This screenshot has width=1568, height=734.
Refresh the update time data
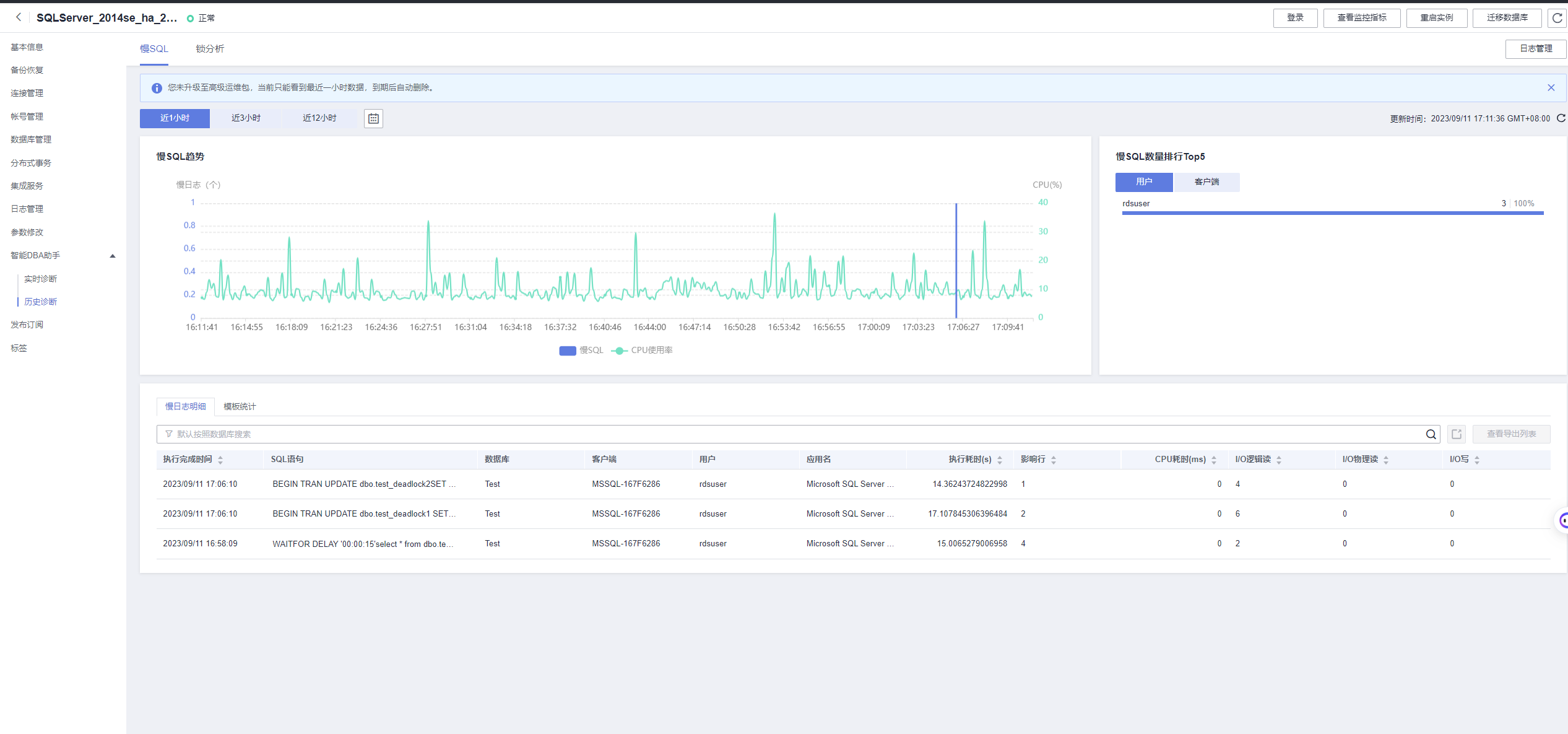click(x=1561, y=118)
